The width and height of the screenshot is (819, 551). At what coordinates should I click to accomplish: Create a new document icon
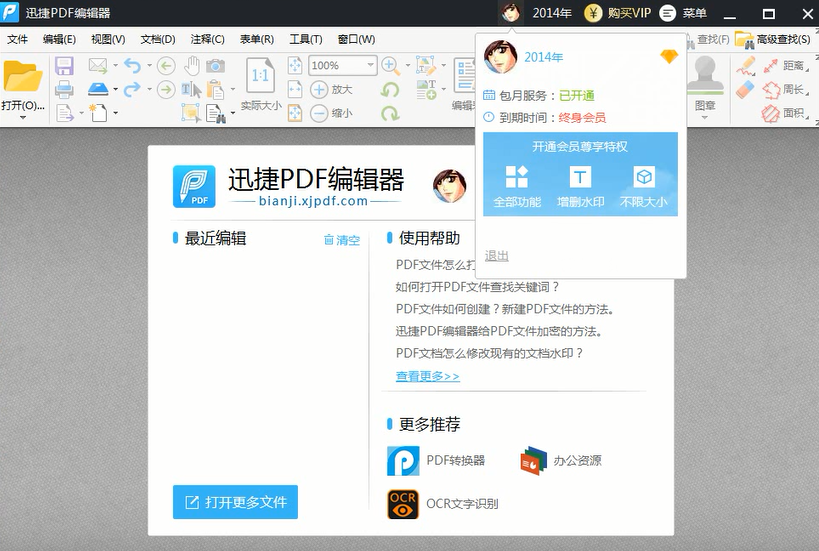coord(98,112)
